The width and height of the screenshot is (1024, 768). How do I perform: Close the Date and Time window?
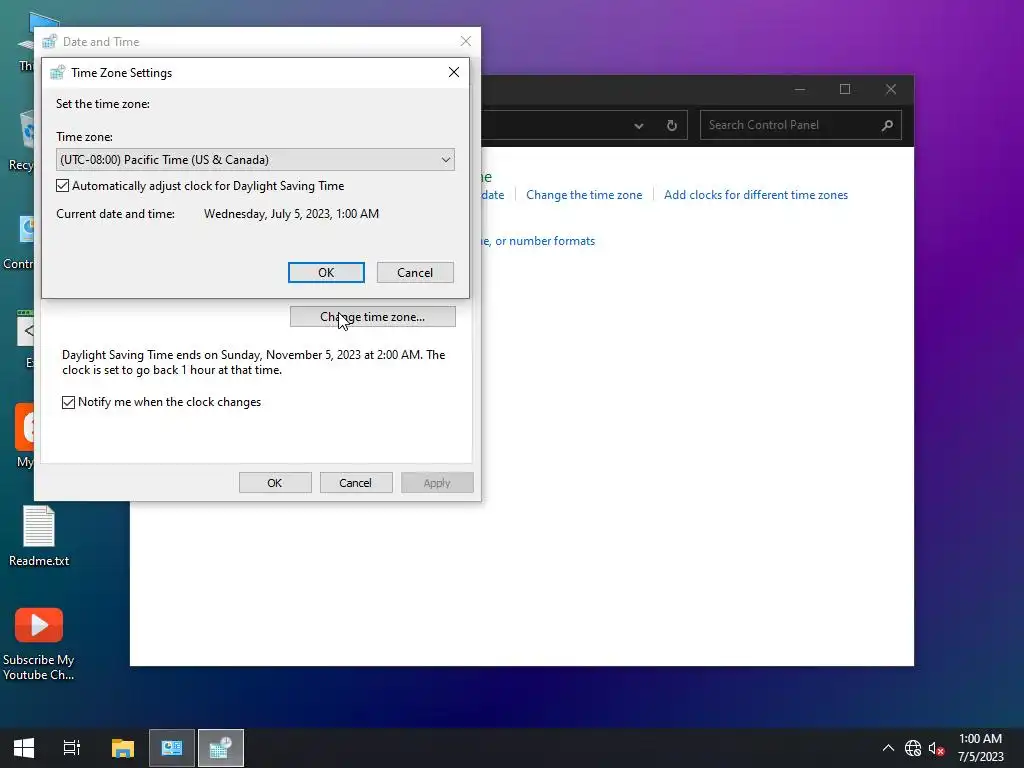[466, 41]
